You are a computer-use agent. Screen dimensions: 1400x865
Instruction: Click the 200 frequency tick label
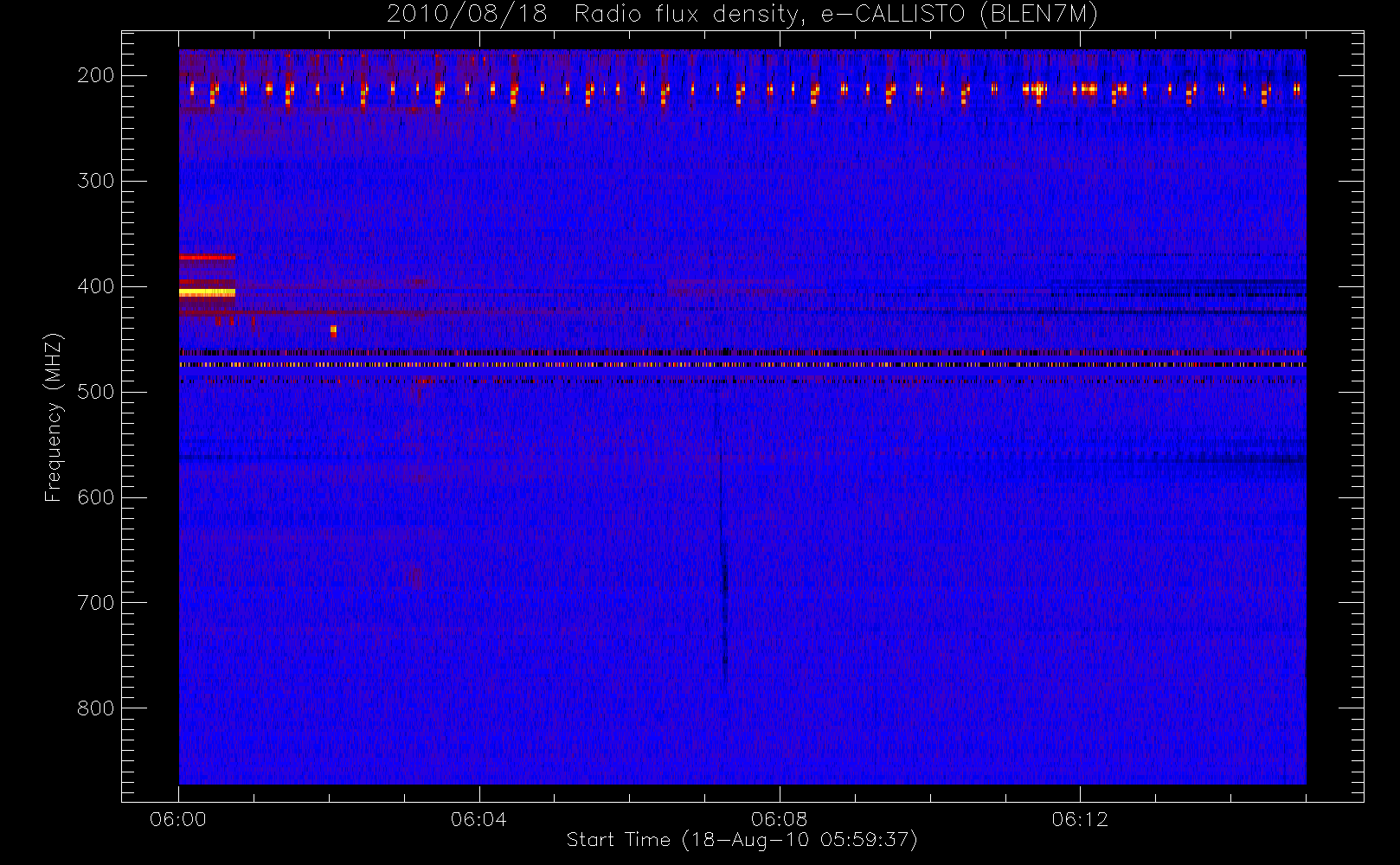[x=96, y=75]
